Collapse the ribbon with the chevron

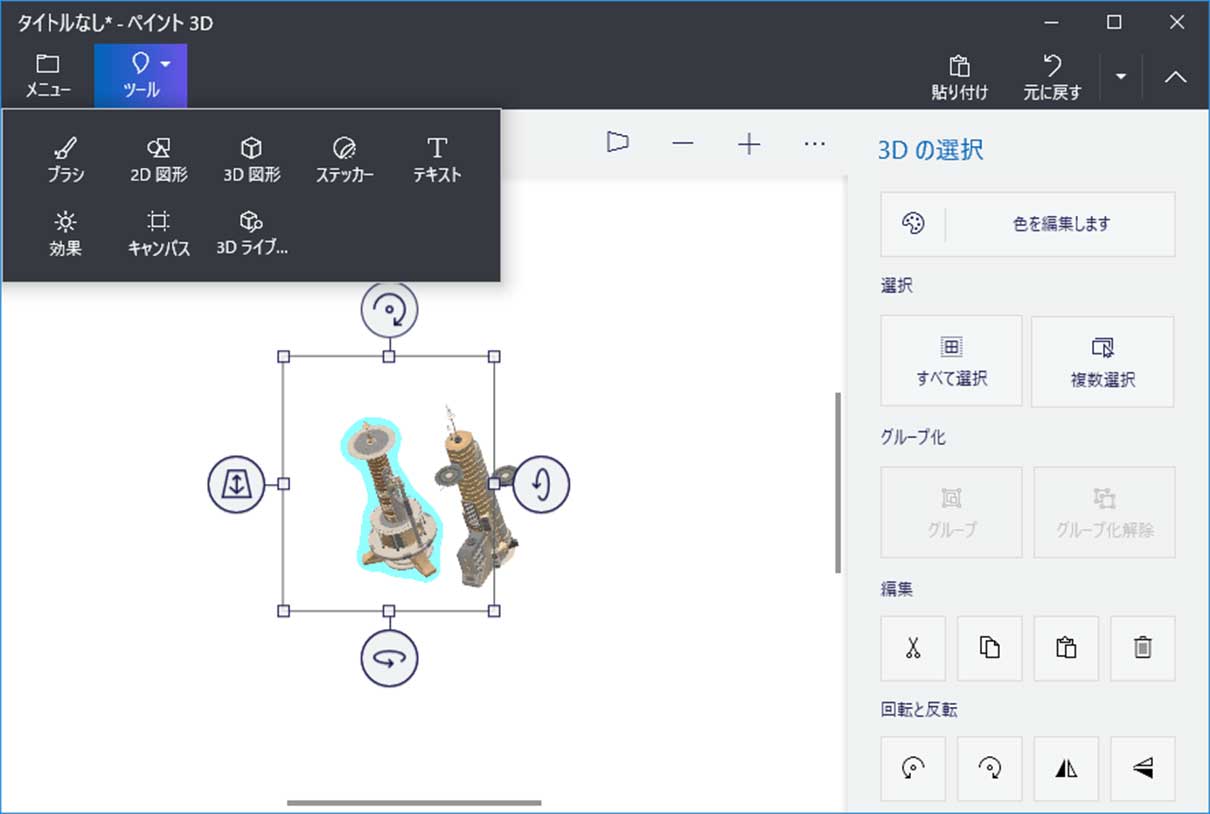point(1176,77)
